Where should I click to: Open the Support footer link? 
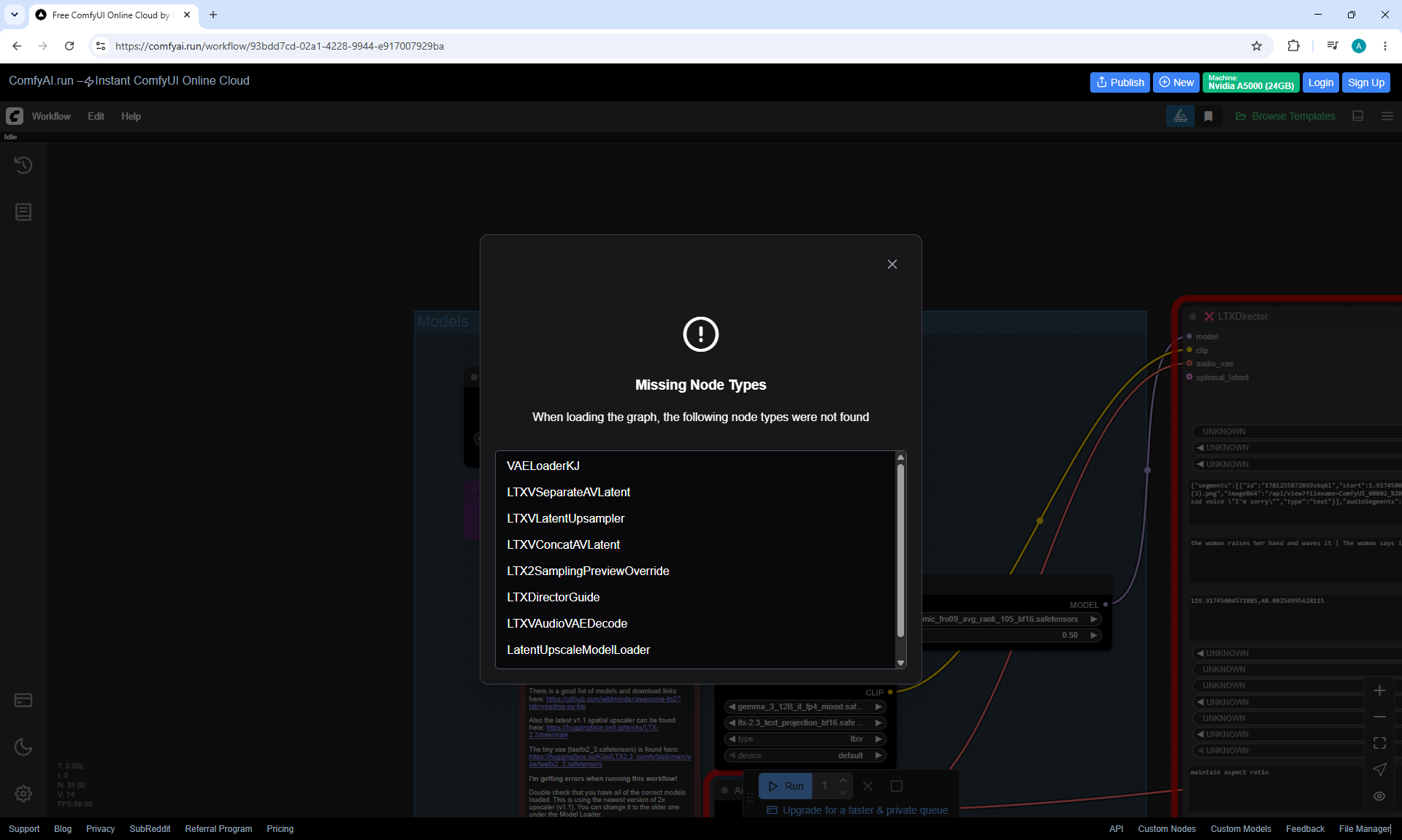24,829
